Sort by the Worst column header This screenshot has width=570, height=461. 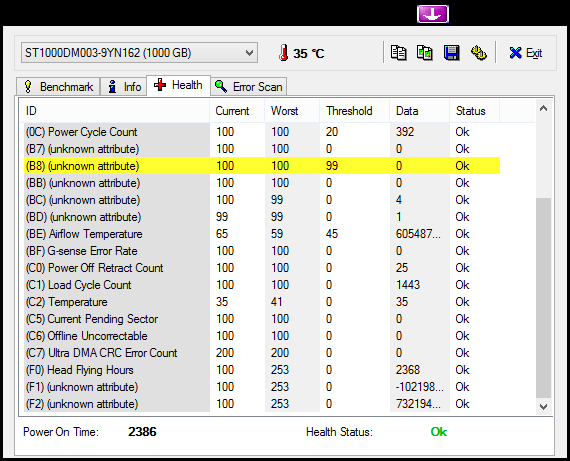[292, 111]
